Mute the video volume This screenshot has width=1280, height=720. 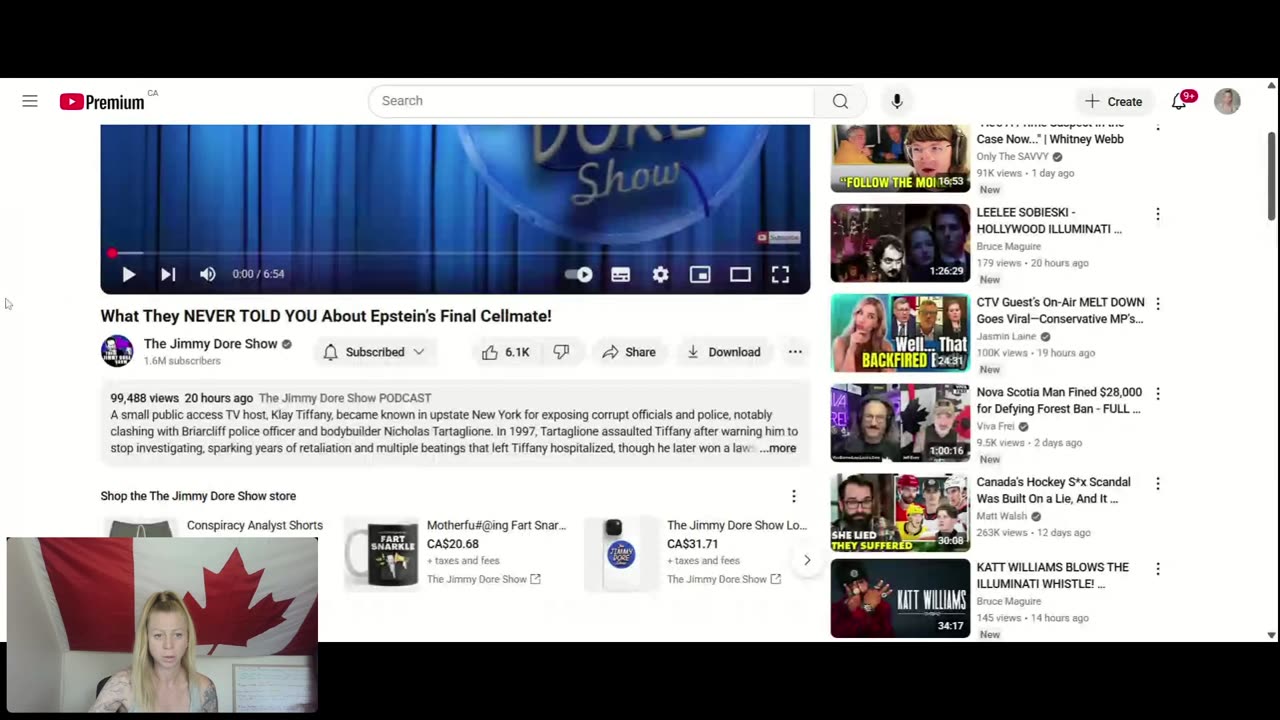click(x=207, y=274)
